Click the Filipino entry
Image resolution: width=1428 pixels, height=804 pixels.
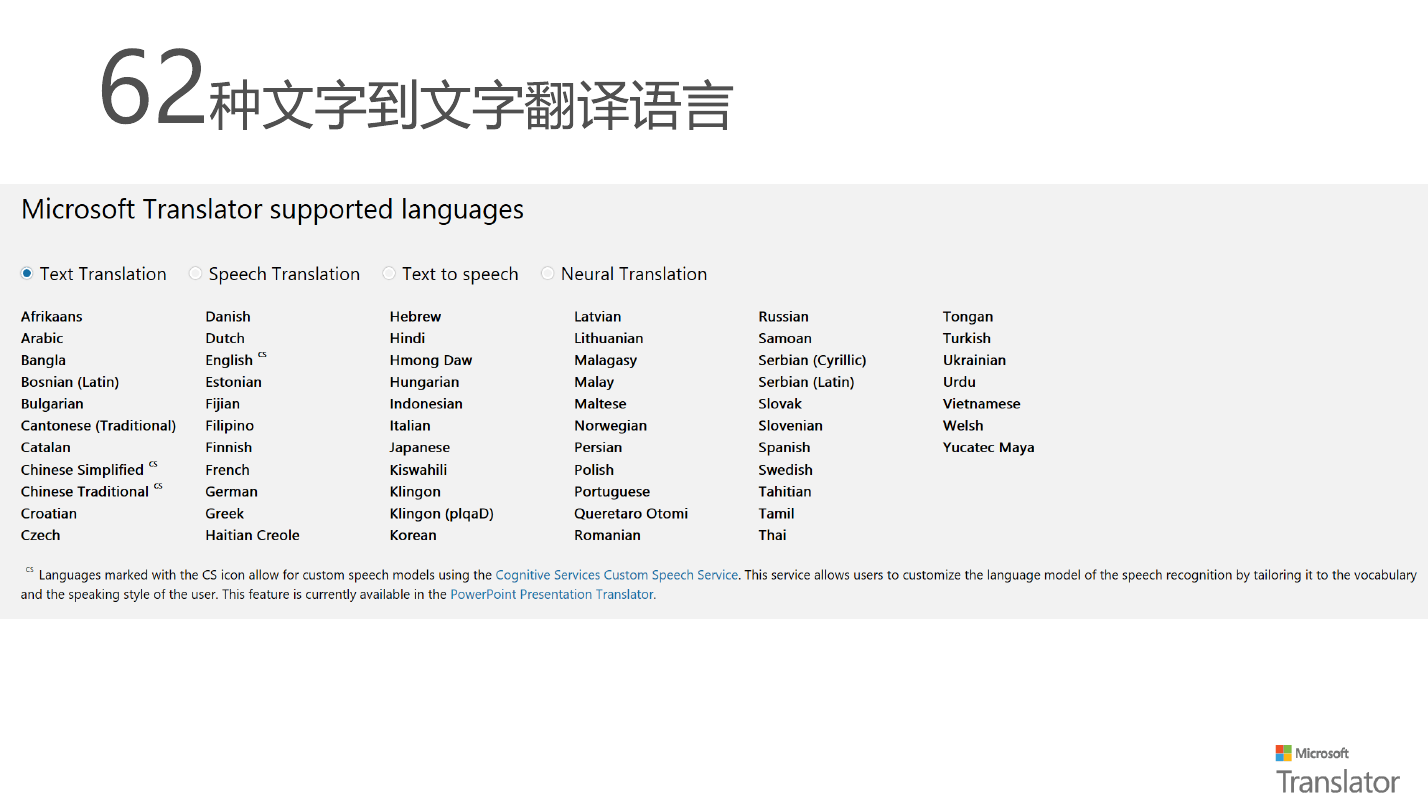230,426
